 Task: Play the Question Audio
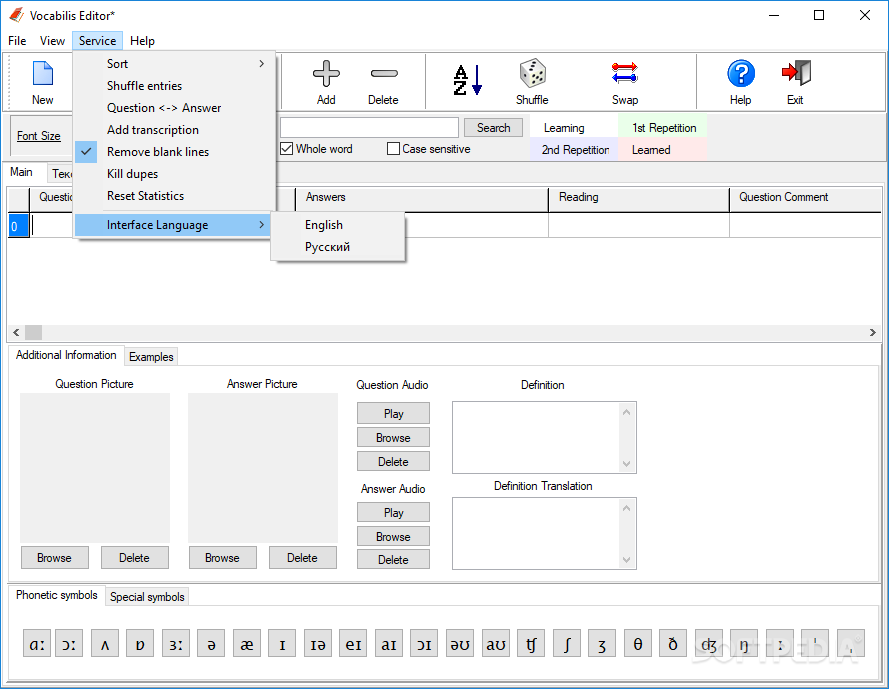click(x=393, y=413)
